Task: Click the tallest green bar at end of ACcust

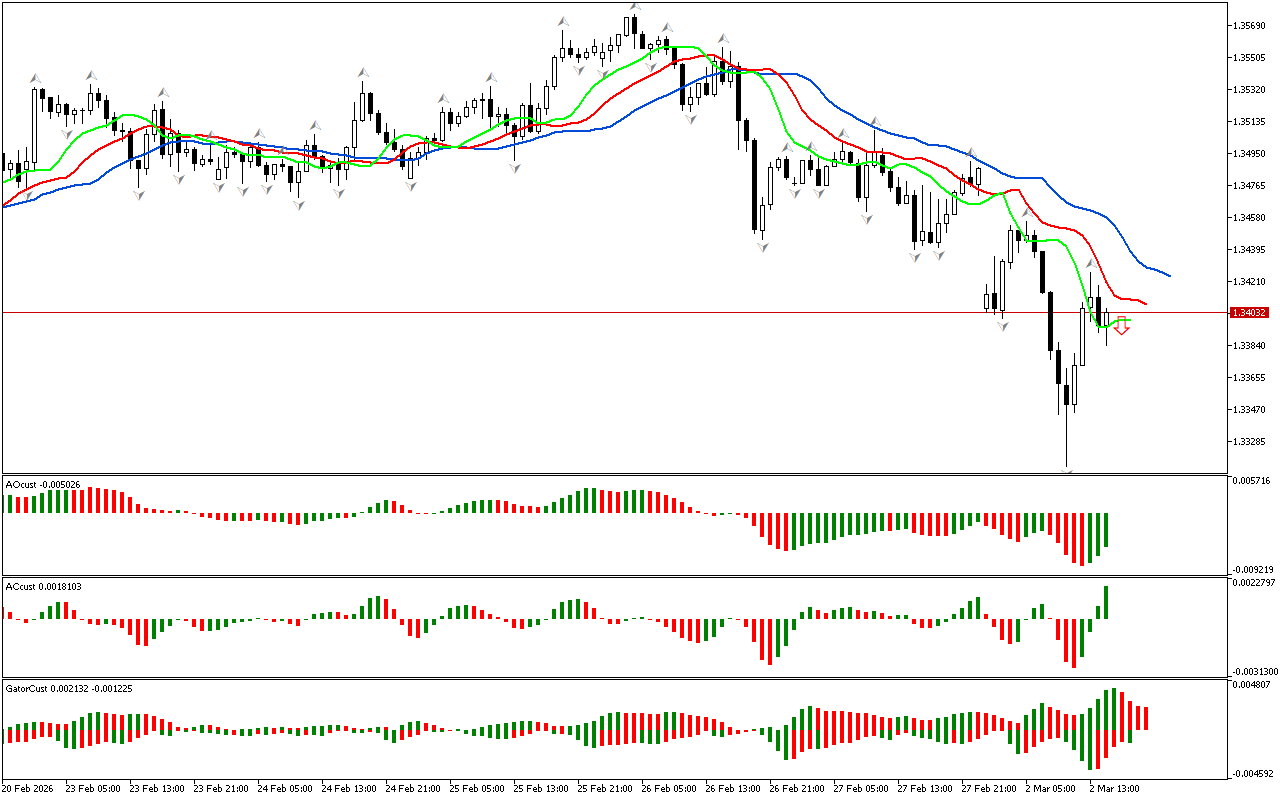Action: 1106,602
